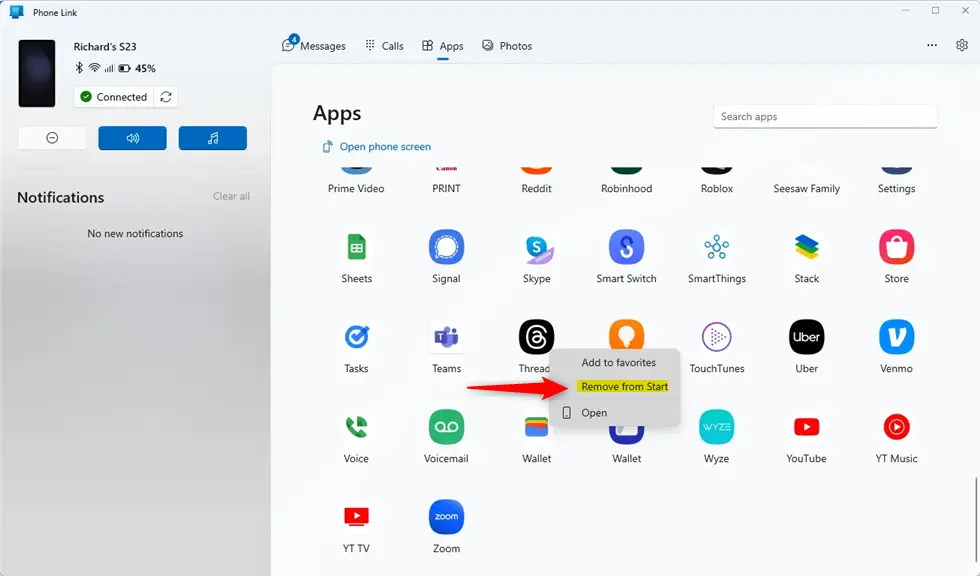Open the Store app icon
The height and width of the screenshot is (576, 980).
coord(896,247)
